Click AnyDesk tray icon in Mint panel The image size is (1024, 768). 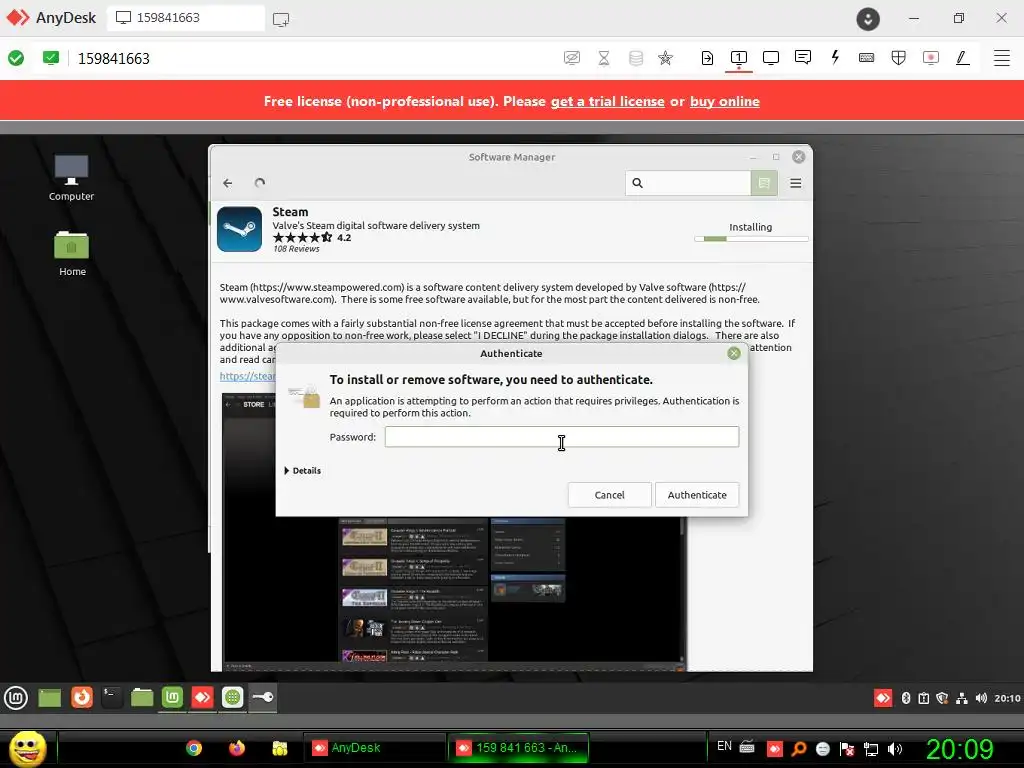tap(883, 698)
